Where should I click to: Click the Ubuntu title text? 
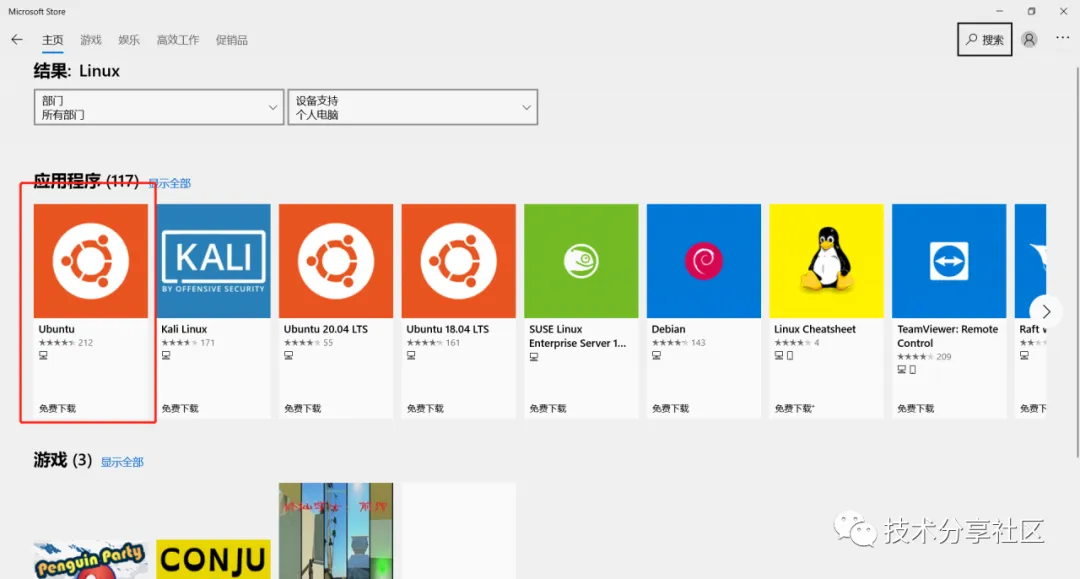[56, 329]
